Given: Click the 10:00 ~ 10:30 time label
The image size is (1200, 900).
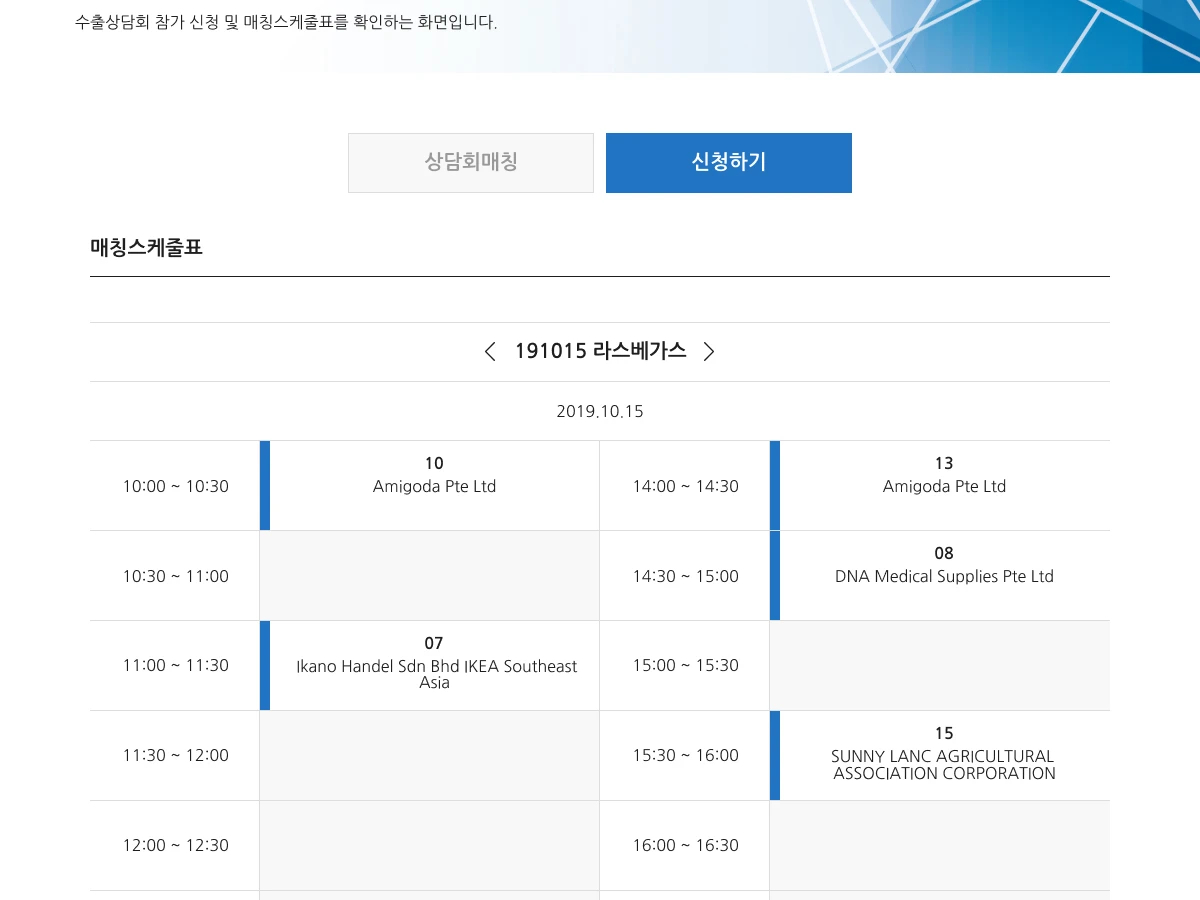Looking at the screenshot, I should pyautogui.click(x=176, y=486).
